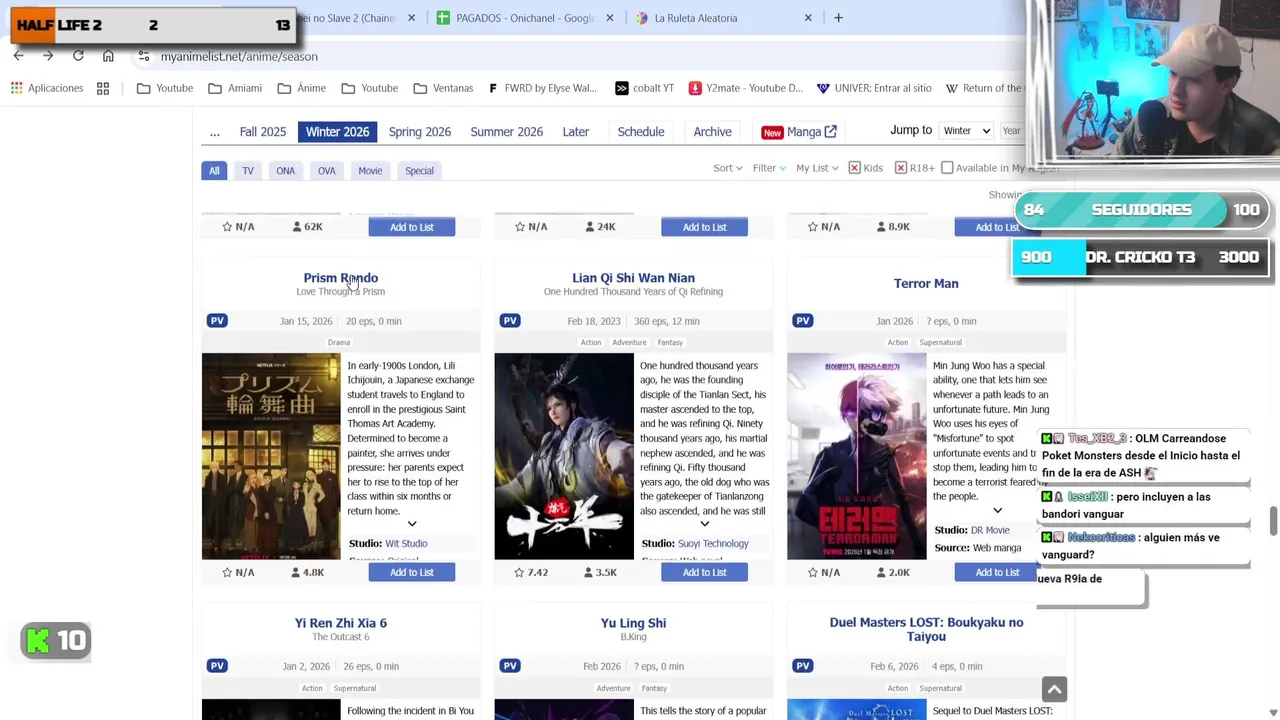
Task: Open the My List dropdown
Action: 817,168
